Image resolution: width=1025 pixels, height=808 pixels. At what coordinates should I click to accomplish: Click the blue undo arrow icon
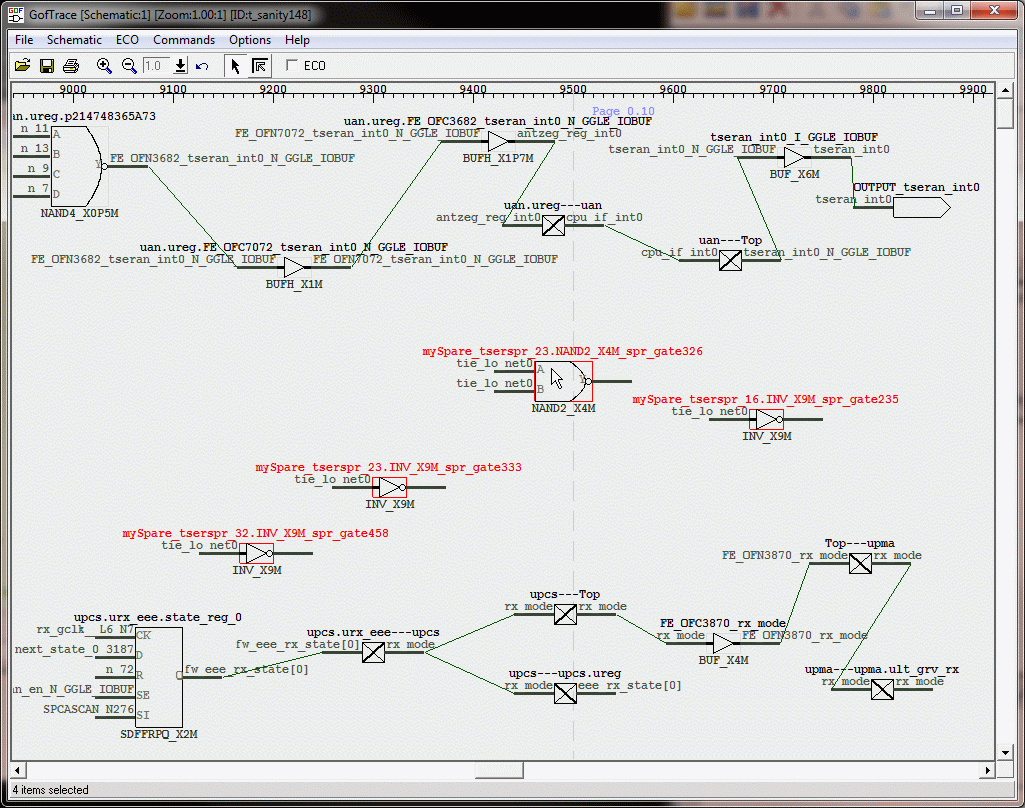(202, 66)
